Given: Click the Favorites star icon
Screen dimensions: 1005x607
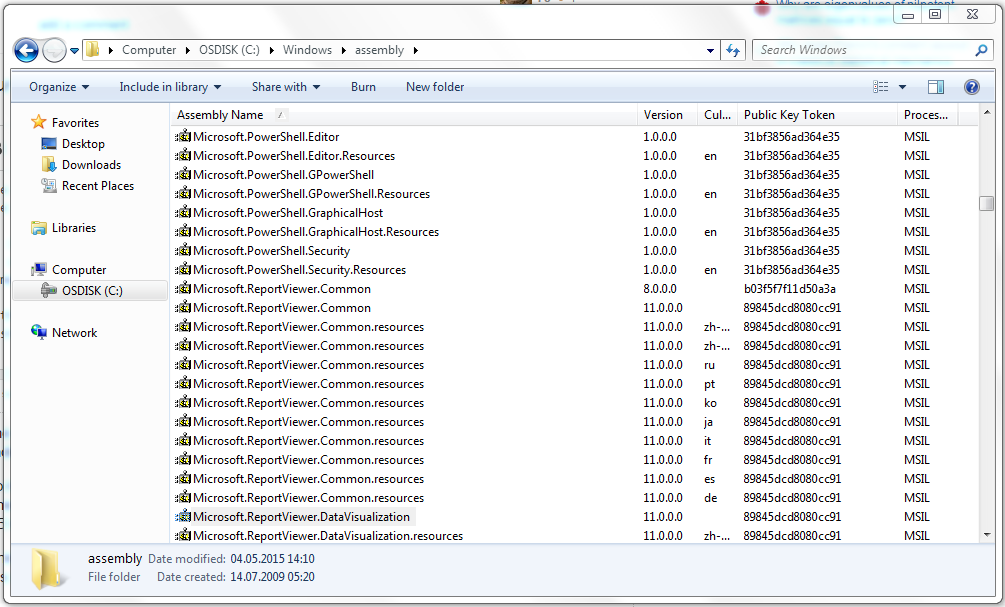Looking at the screenshot, I should 39,122.
